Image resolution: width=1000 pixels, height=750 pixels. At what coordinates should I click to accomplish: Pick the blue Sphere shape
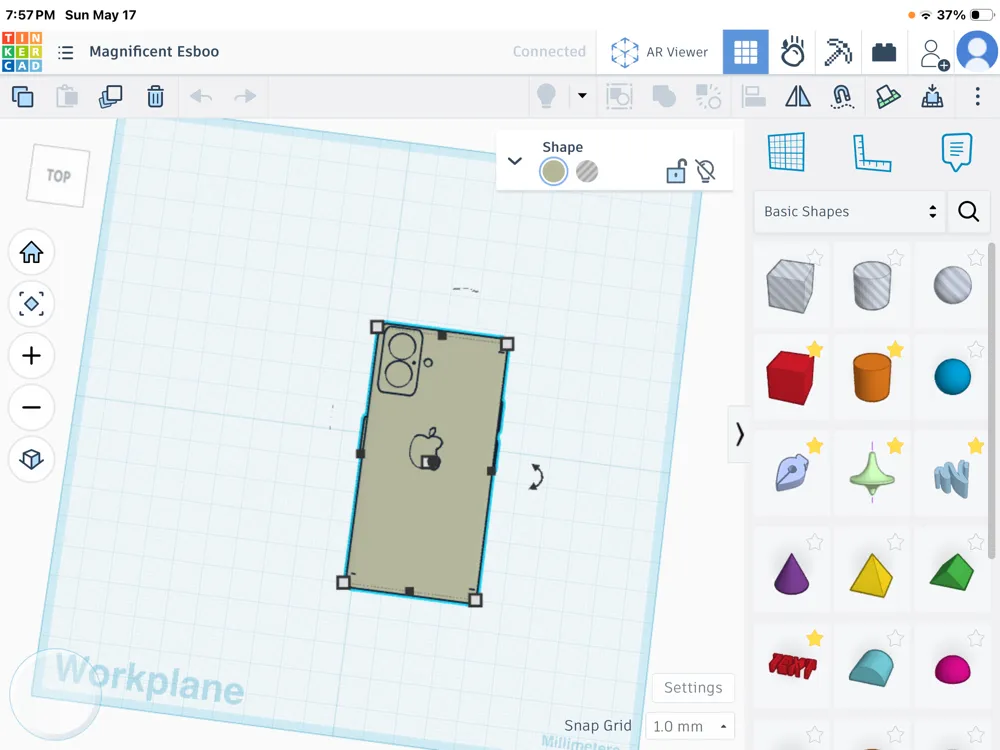(952, 376)
